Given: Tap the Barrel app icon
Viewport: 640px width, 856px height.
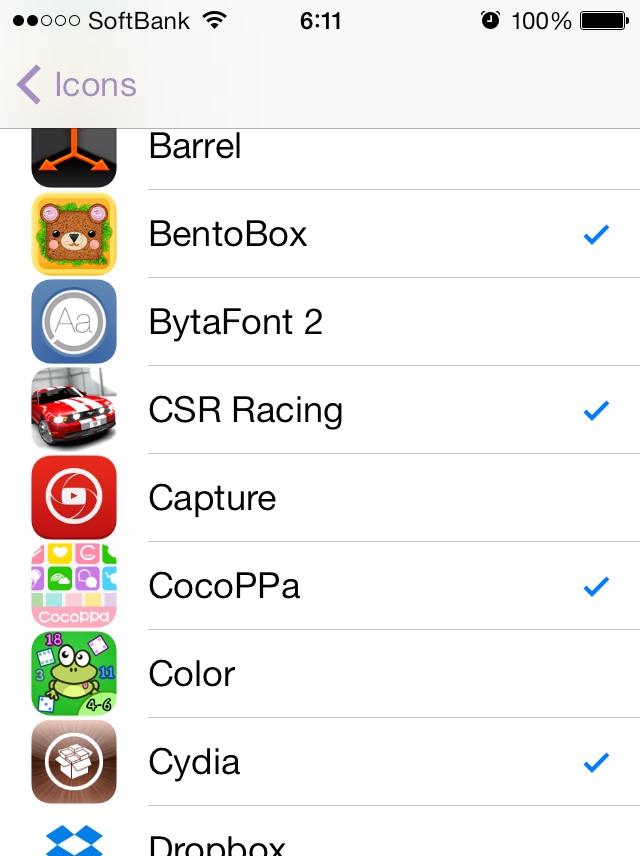Looking at the screenshot, I should pyautogui.click(x=74, y=158).
